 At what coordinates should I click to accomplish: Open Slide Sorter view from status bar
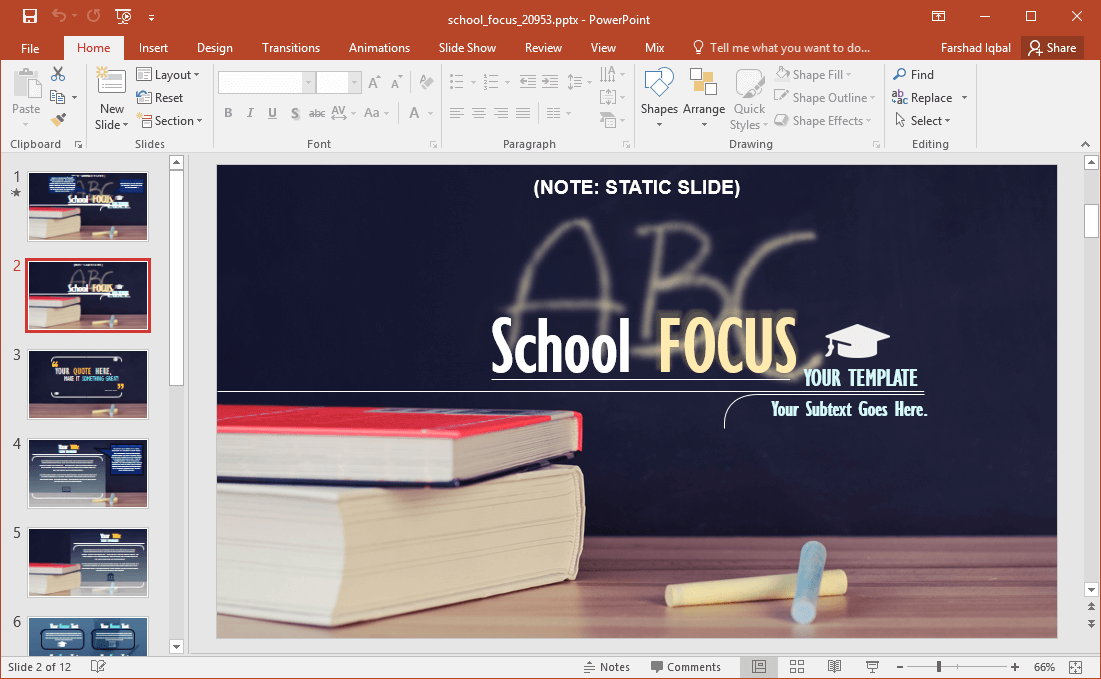[x=797, y=667]
